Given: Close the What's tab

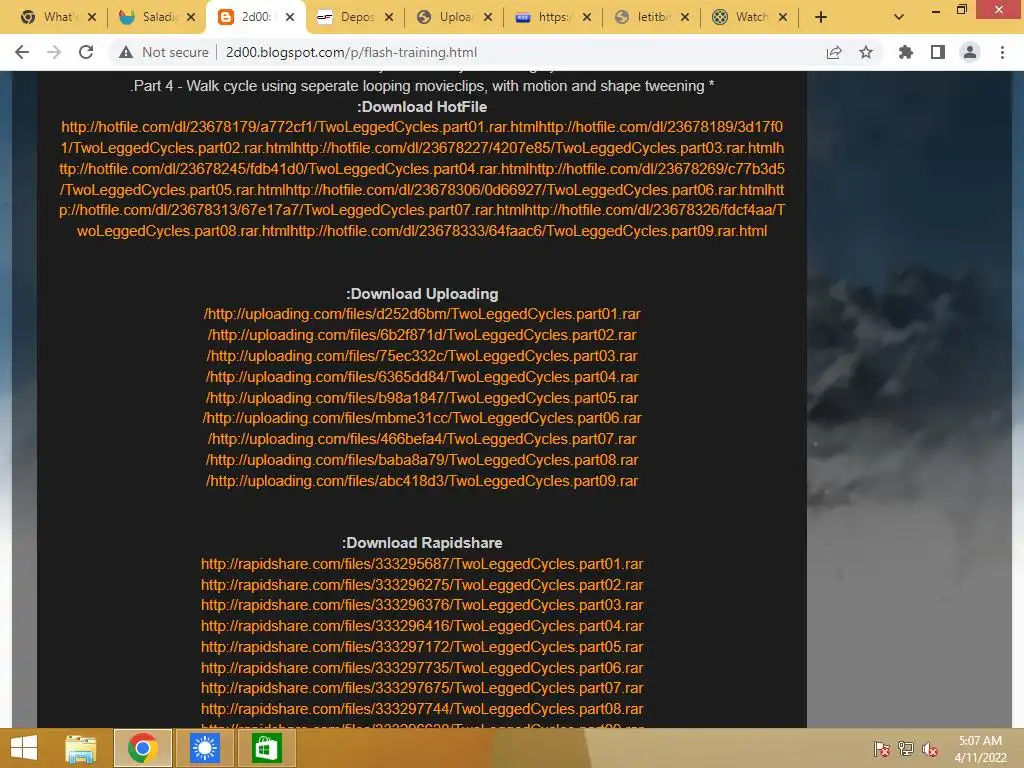Looking at the screenshot, I should [92, 18].
